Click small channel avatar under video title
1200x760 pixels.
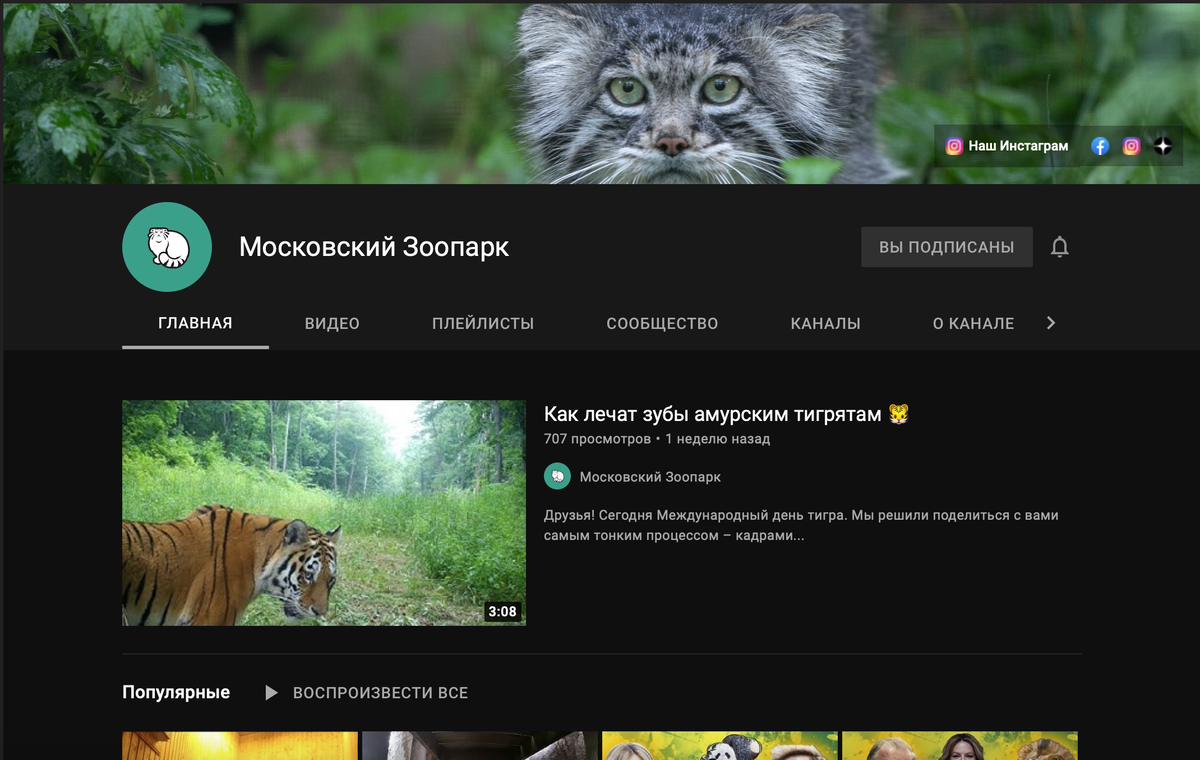(x=557, y=476)
